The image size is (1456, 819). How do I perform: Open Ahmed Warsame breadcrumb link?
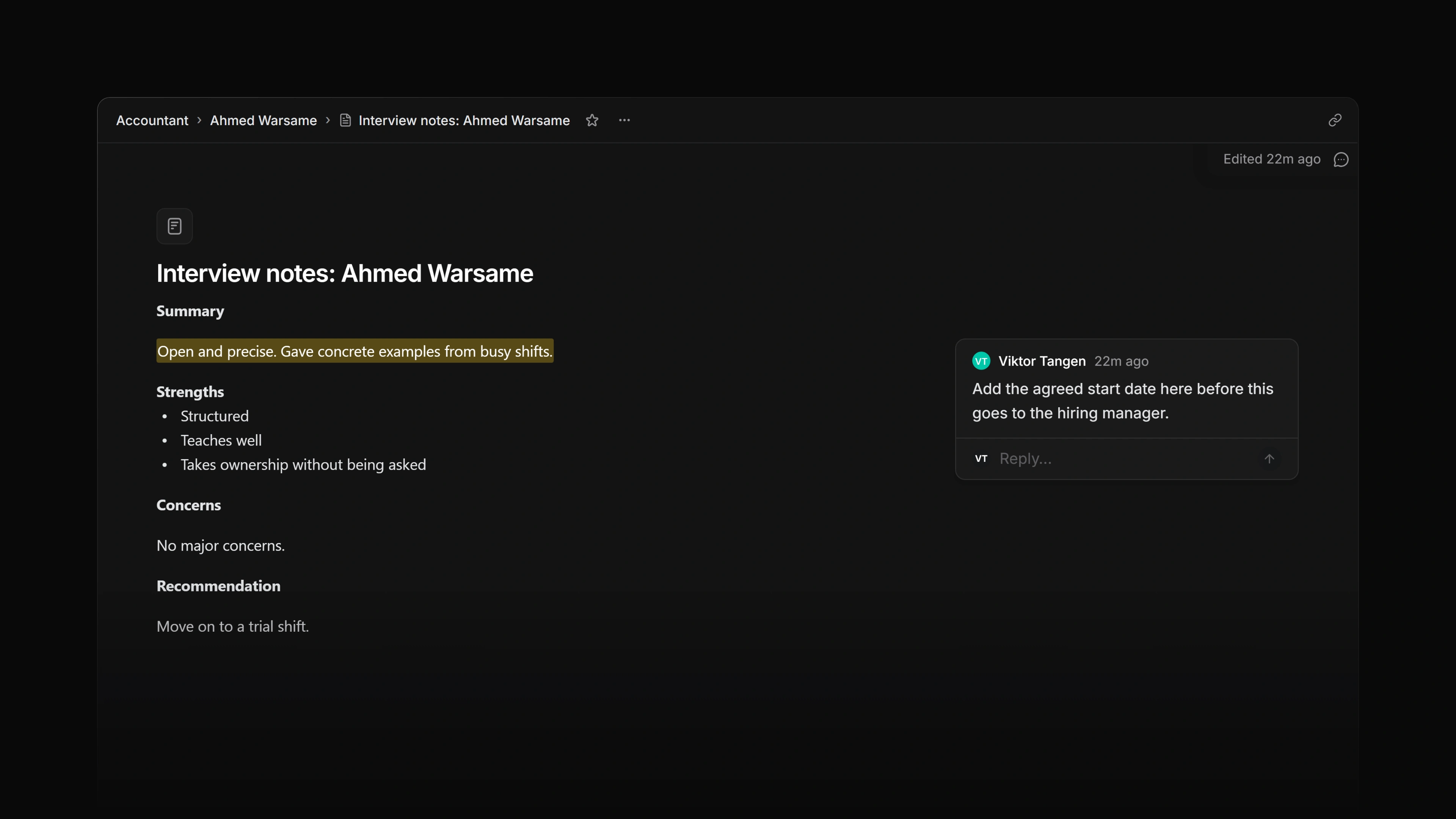264,121
